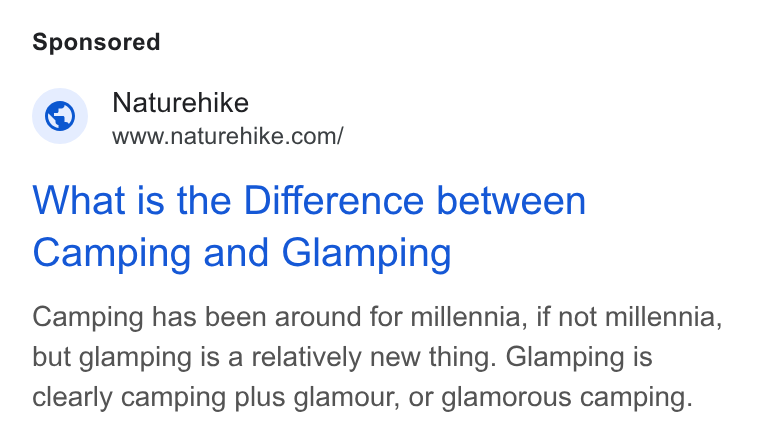Click the description line starting 'but glamping is'
The height and width of the screenshot is (438, 760).
342,358
